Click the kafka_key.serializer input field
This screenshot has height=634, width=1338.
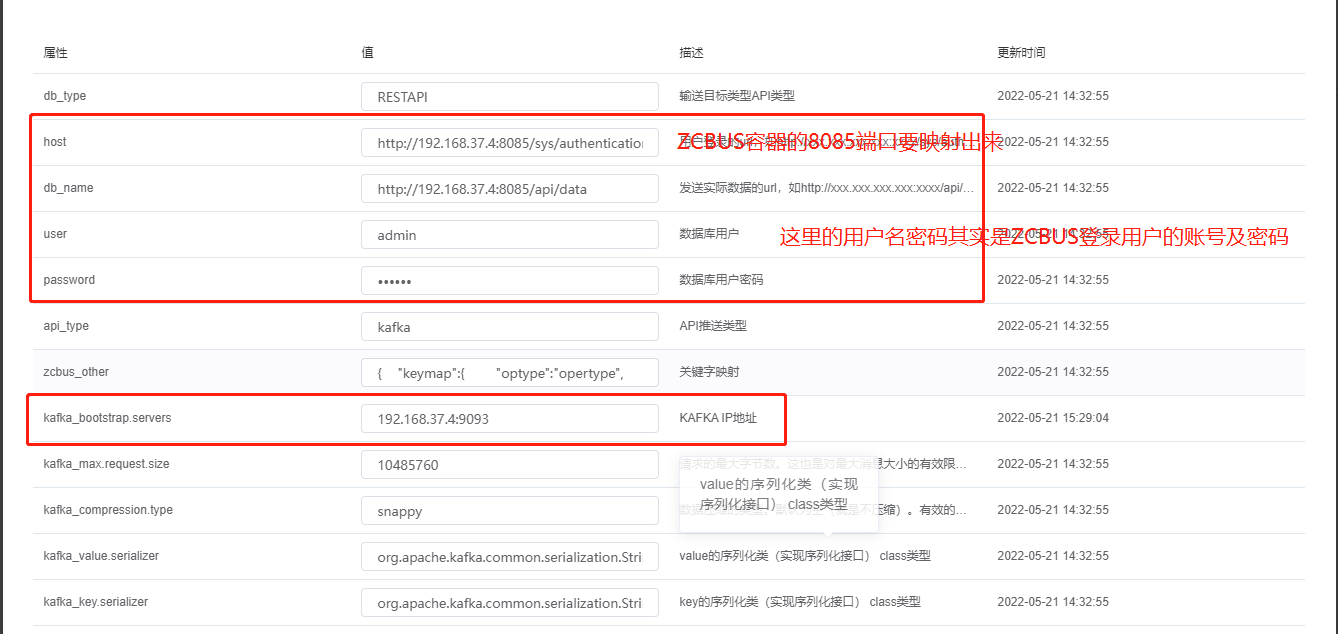point(509,603)
